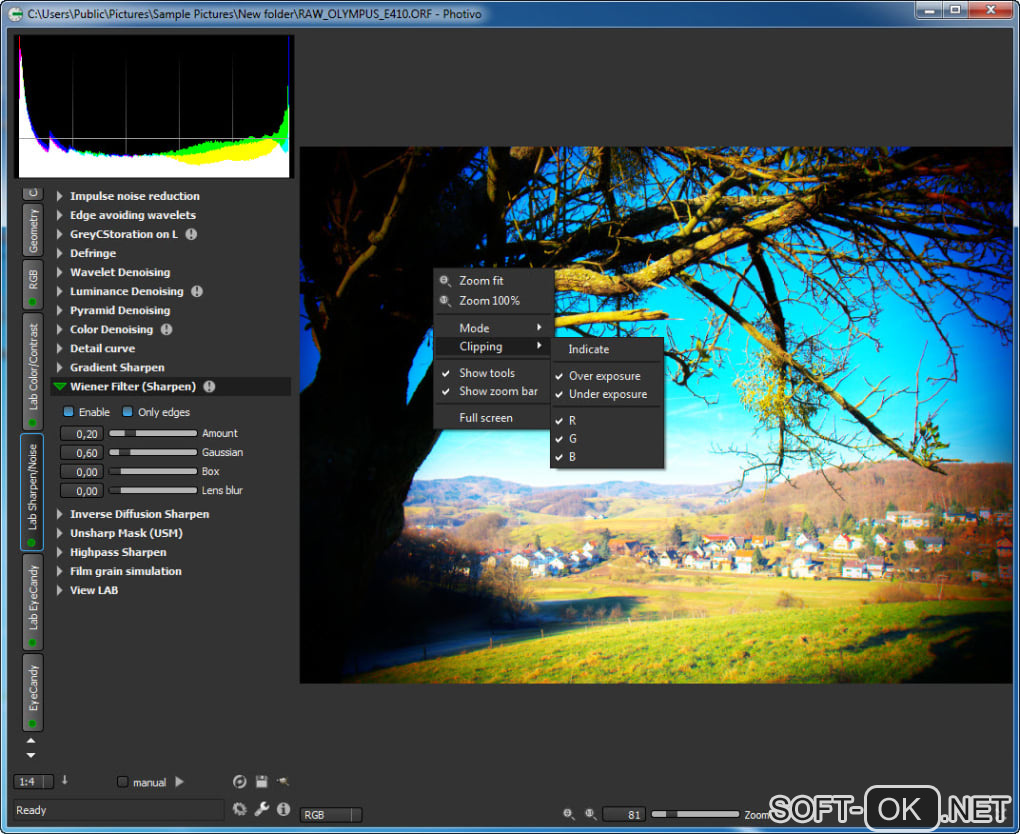
Task: Select the Lab Sharpen/Noise tab
Action: tap(33, 492)
